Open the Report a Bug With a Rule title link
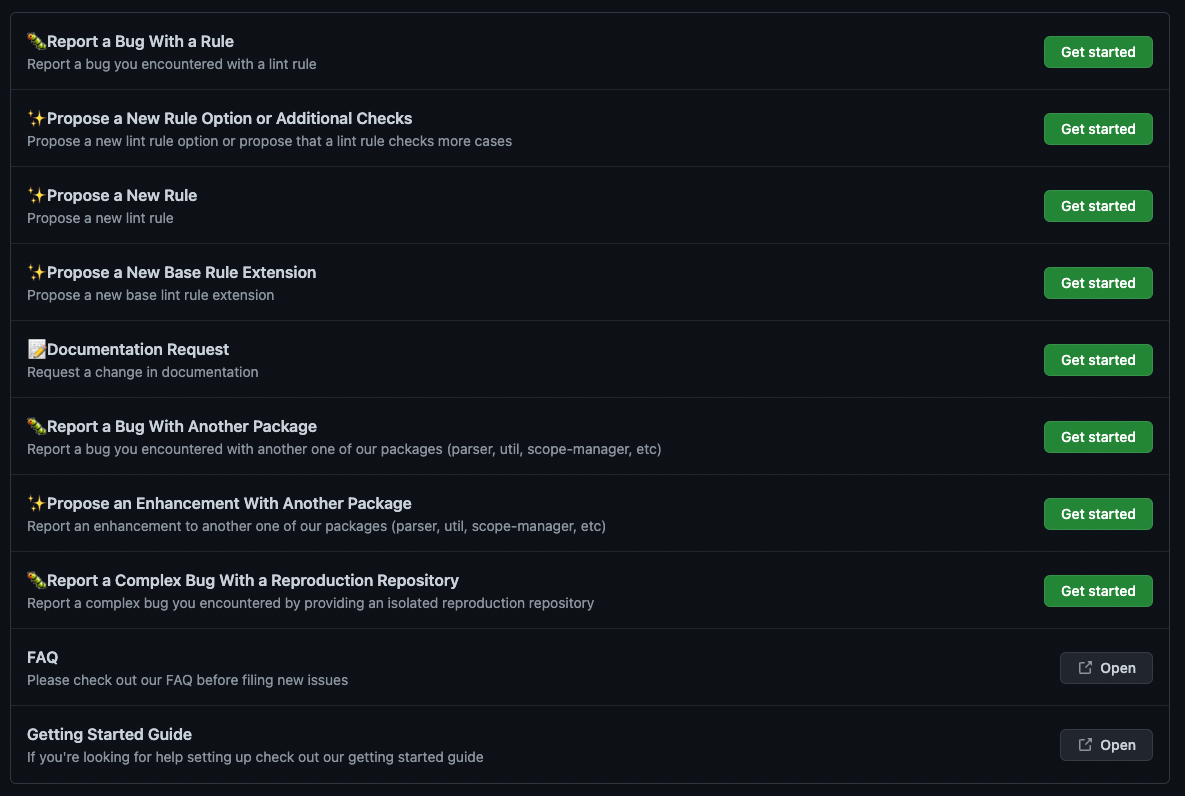Viewport: 1185px width, 796px height. (x=140, y=42)
